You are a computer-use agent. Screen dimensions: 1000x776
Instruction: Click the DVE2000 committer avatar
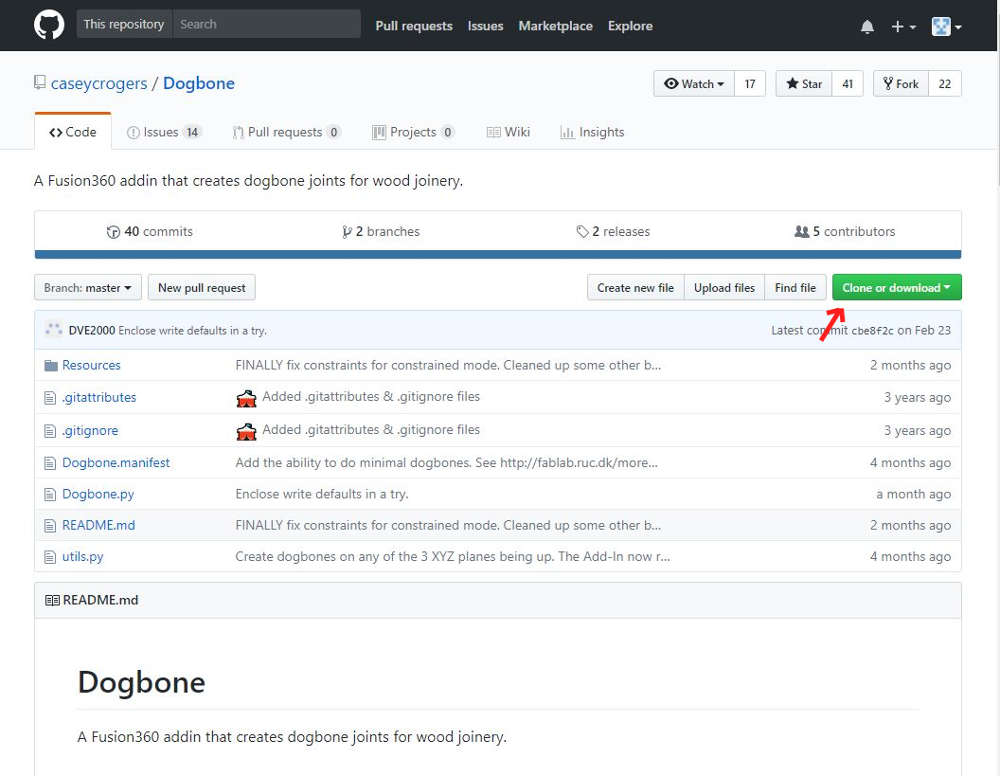tap(53, 330)
